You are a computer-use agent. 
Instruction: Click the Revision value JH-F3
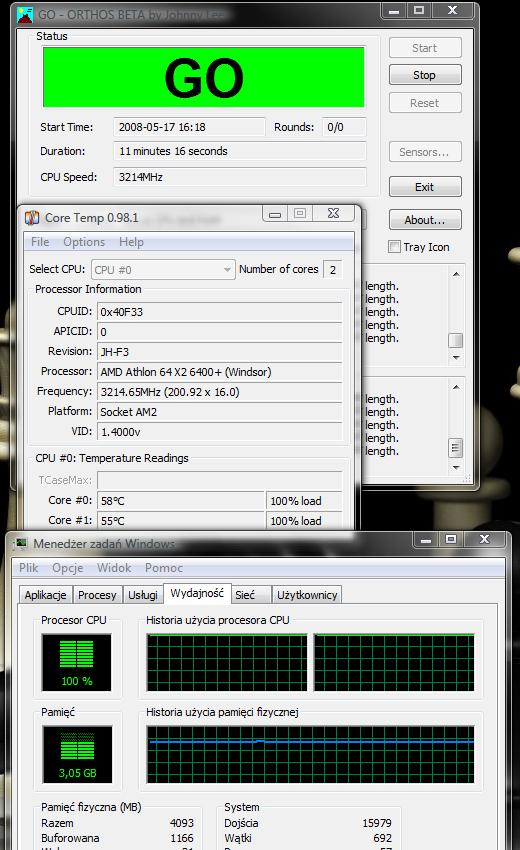[x=220, y=352]
